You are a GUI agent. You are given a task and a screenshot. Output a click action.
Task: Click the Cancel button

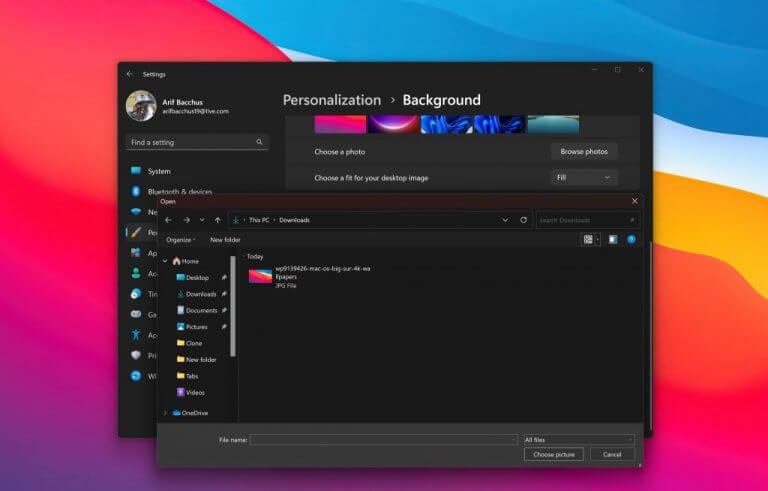[x=612, y=455]
